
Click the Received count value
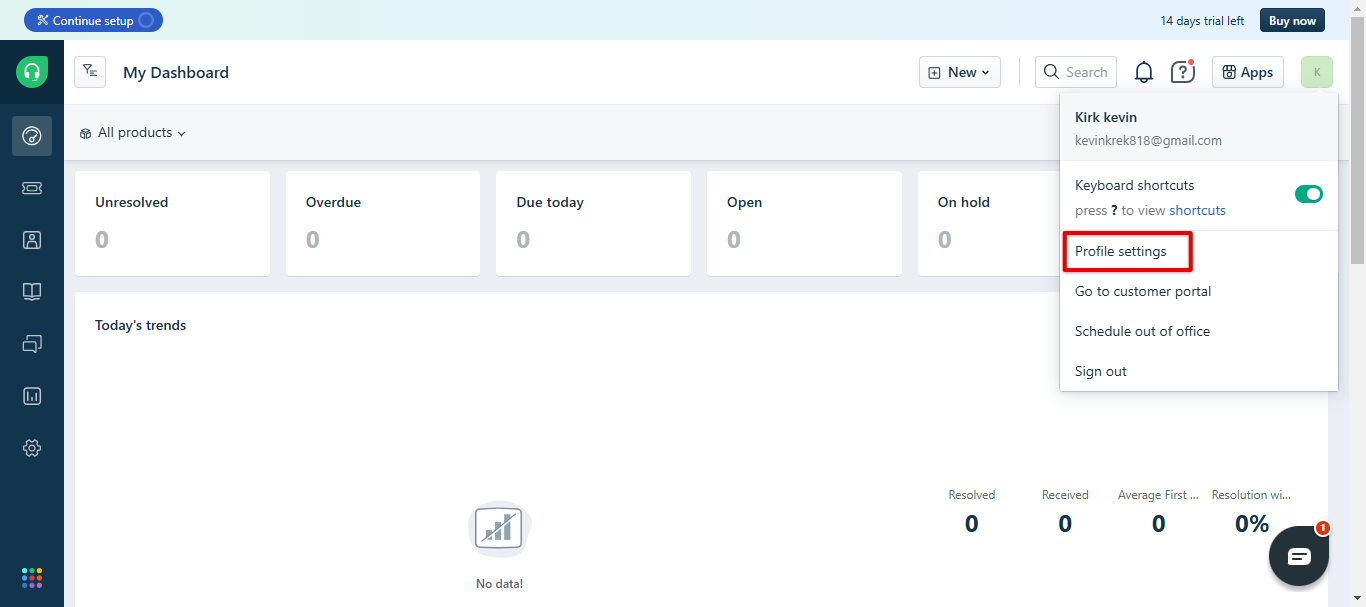pos(1065,524)
